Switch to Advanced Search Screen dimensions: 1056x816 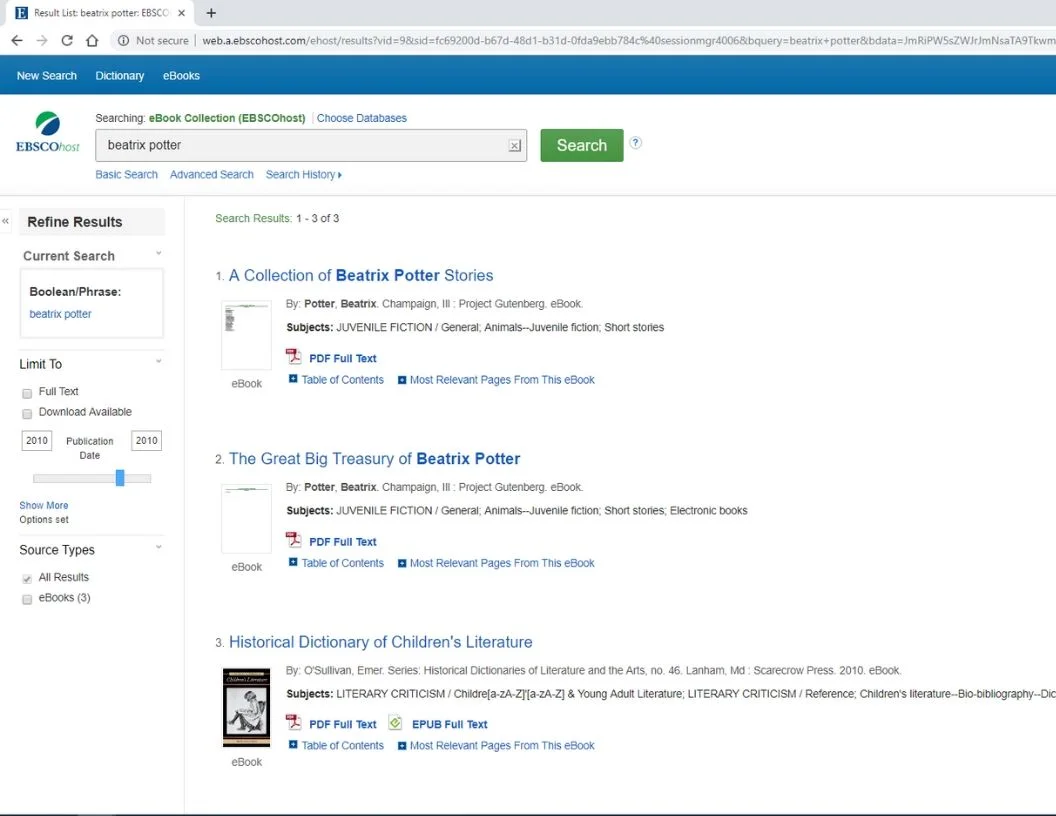point(211,174)
